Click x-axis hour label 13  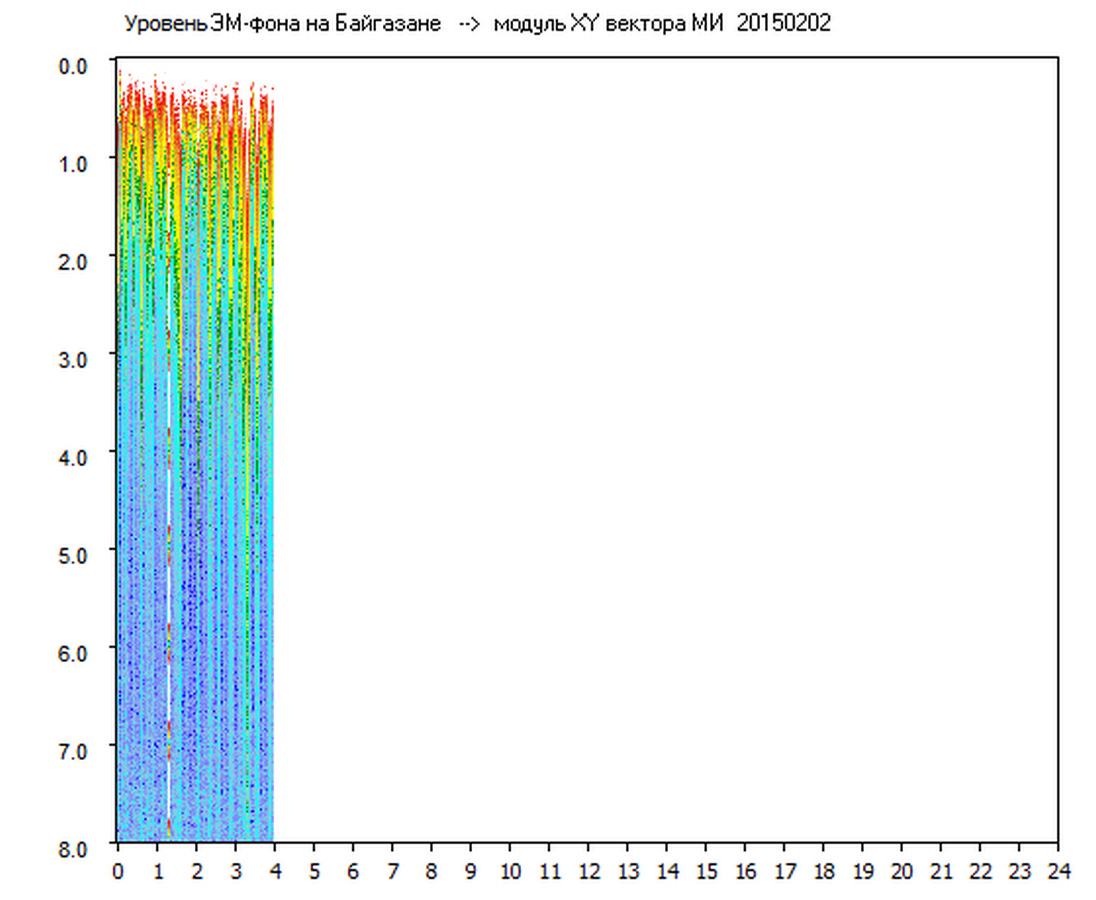click(x=628, y=871)
